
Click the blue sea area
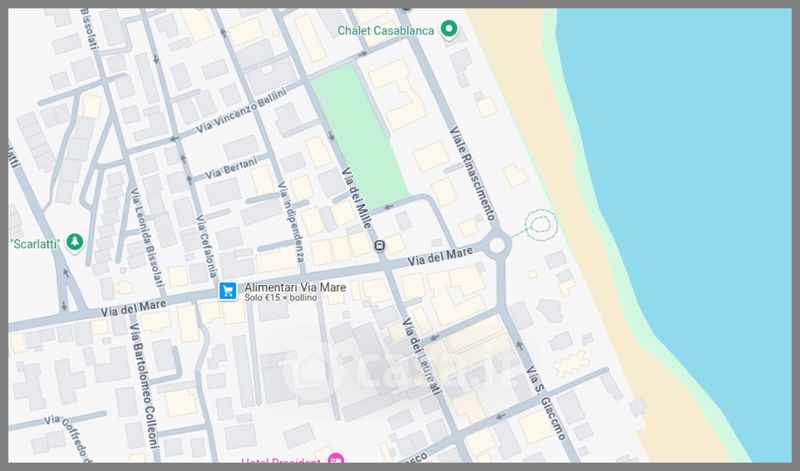pyautogui.click(x=690, y=200)
